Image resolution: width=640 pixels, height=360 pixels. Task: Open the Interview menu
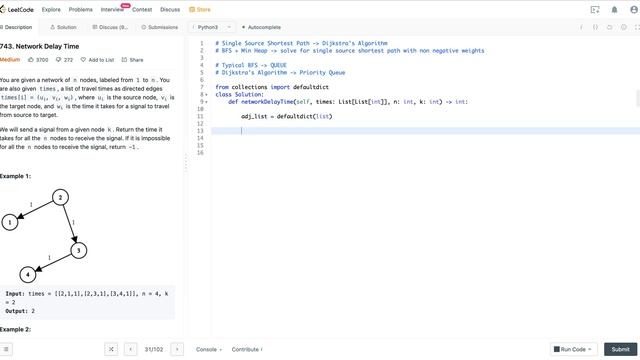point(112,9)
